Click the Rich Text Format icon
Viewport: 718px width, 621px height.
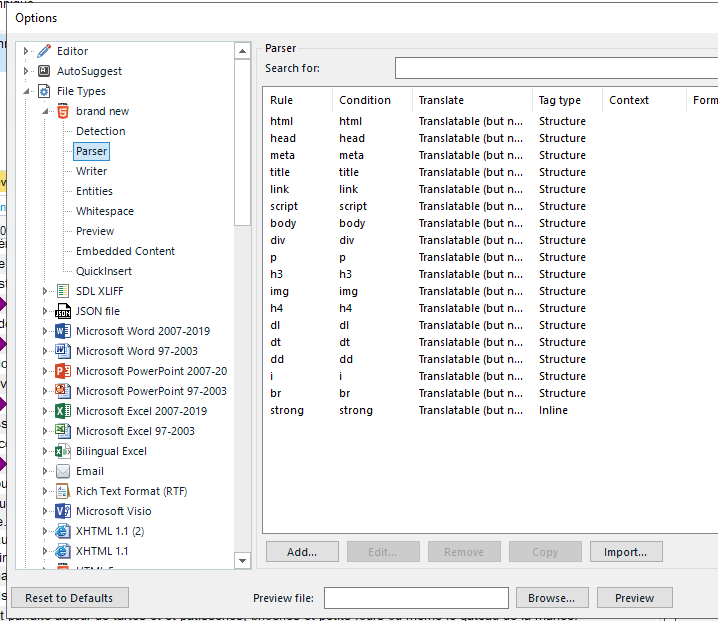63,491
